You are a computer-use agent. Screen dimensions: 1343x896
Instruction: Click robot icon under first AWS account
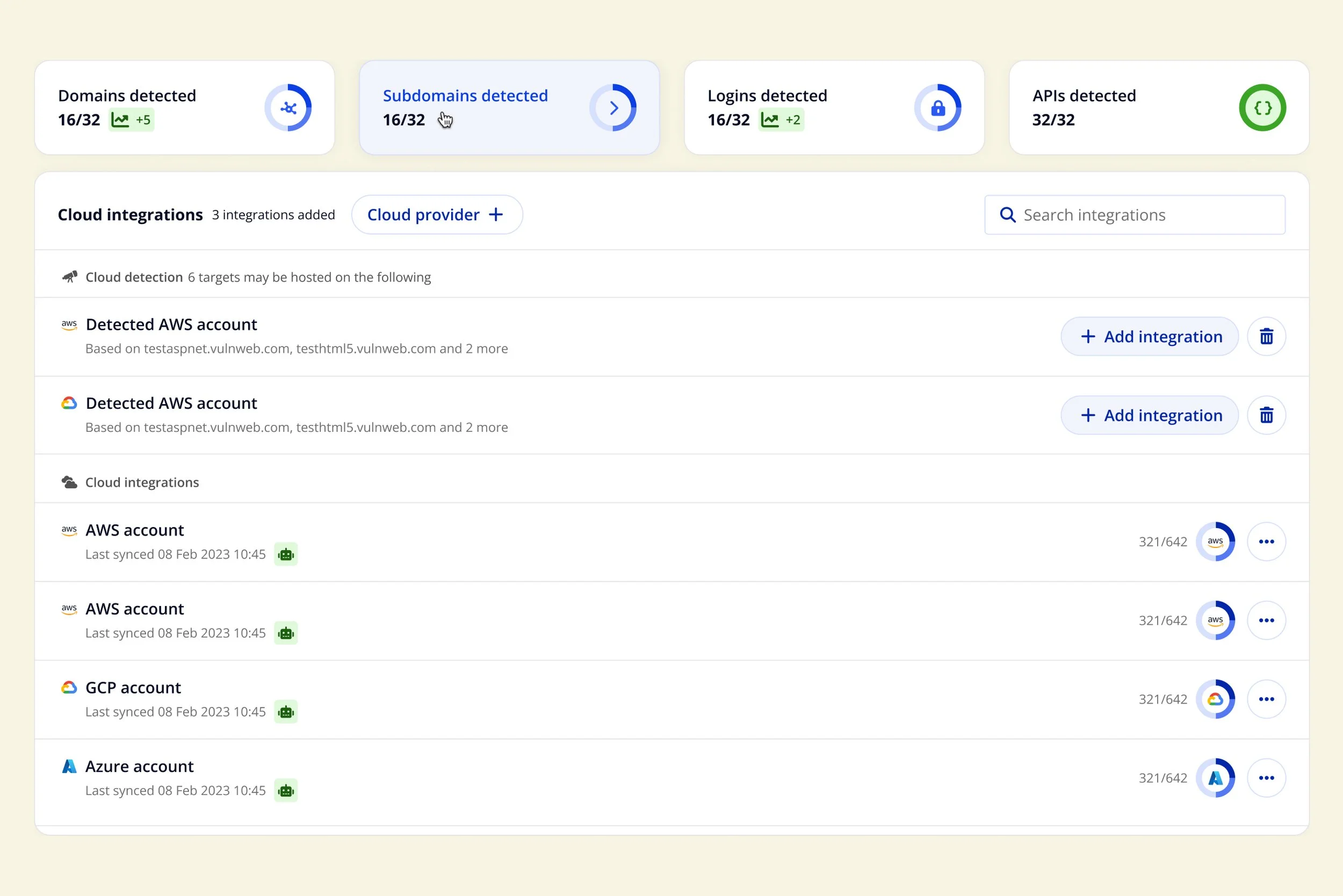point(286,554)
